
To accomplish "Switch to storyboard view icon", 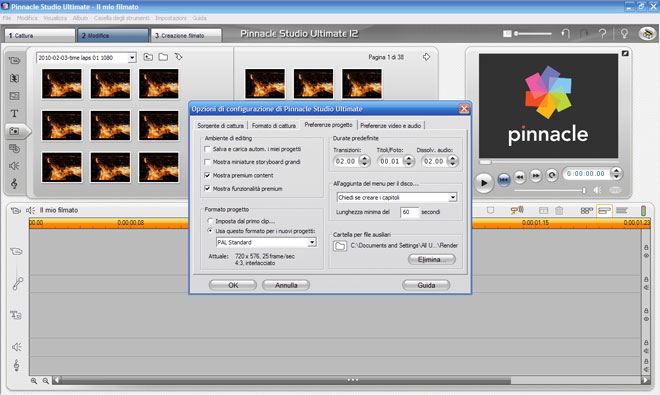I will [586, 210].
